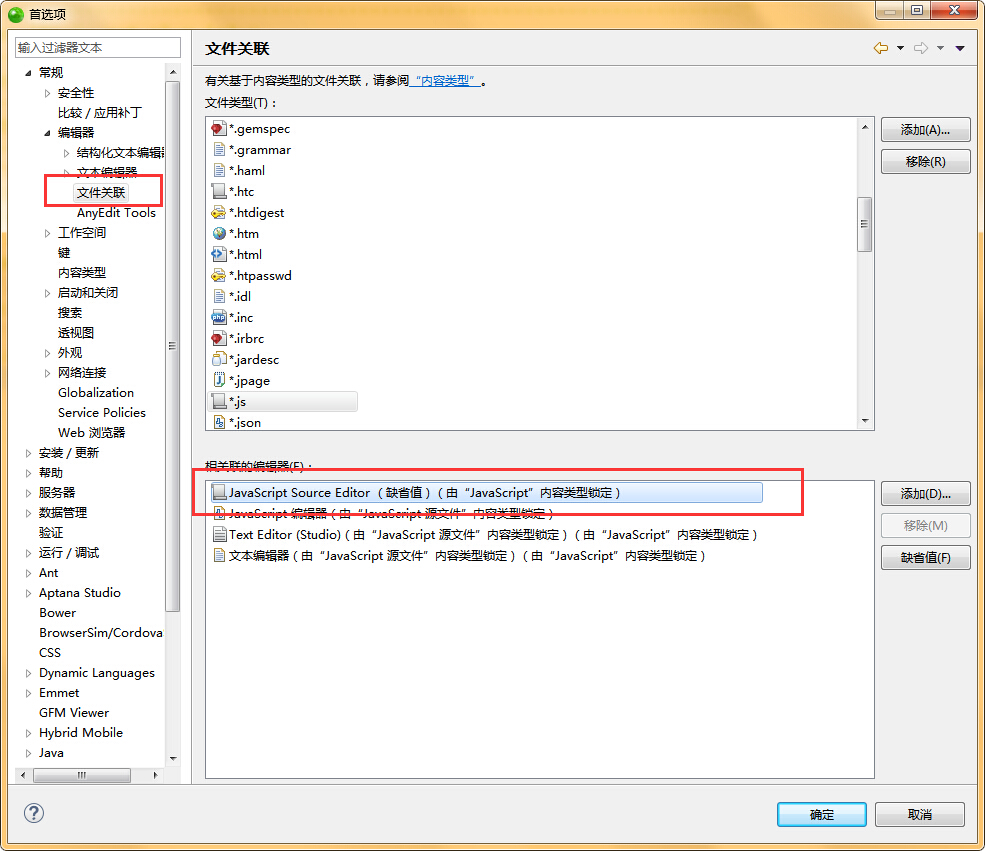Open the “内容类型” hyperlink
985x851 pixels.
tap(446, 81)
